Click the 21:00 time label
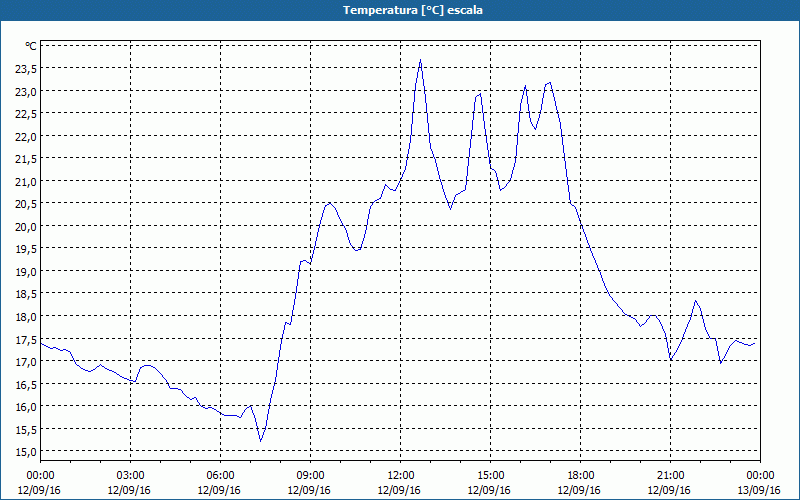Viewport: 800px width, 500px height. pos(670,476)
